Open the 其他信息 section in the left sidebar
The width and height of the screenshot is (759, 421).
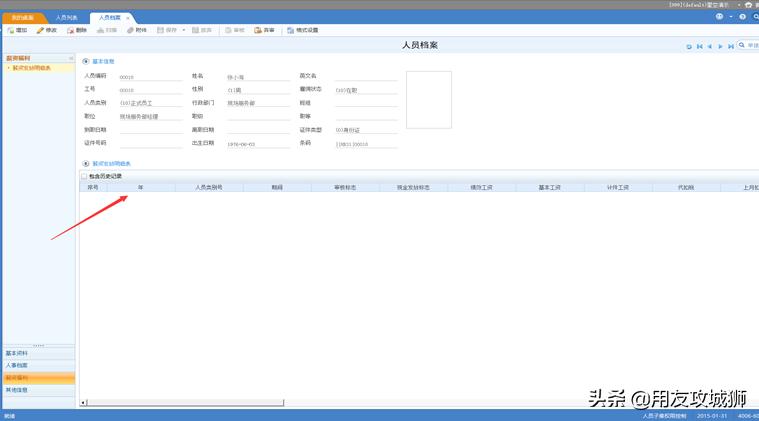pyautogui.click(x=39, y=390)
